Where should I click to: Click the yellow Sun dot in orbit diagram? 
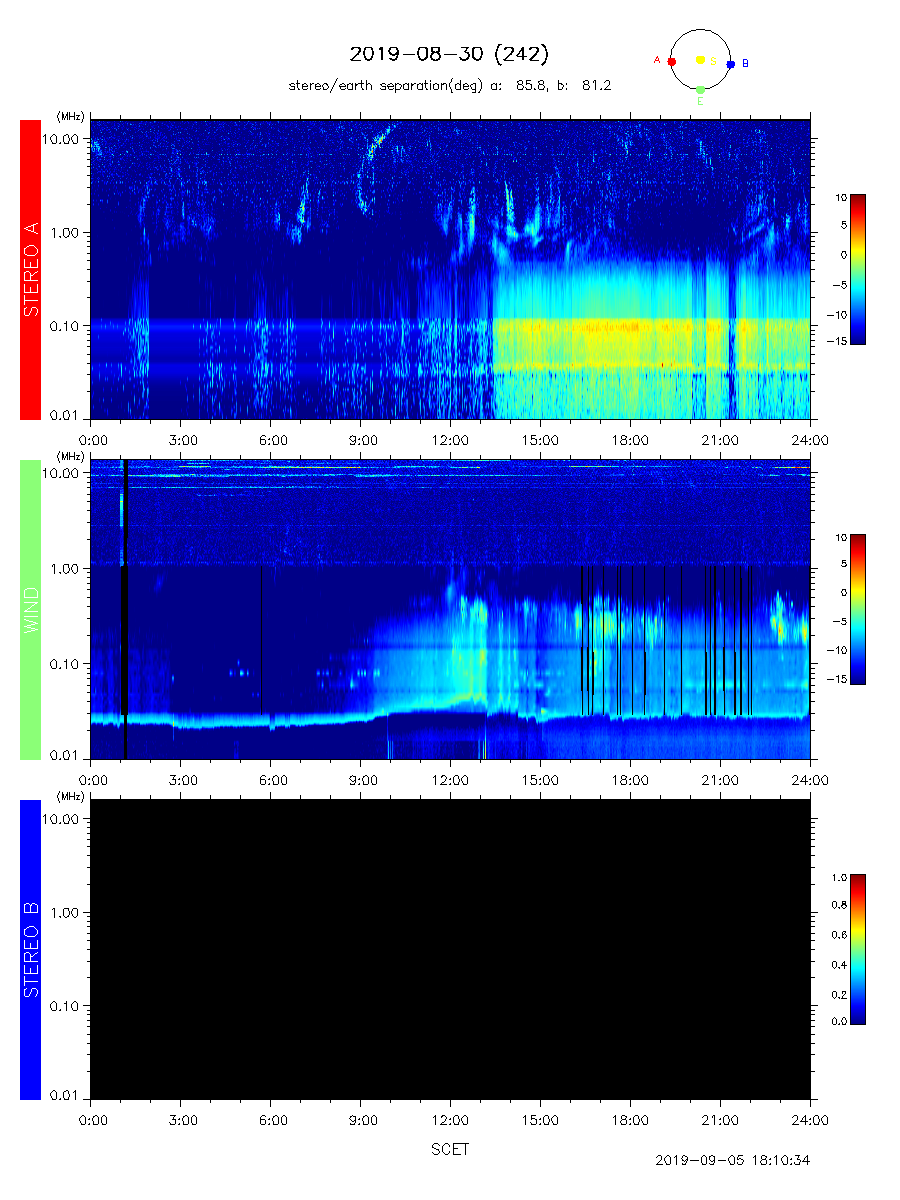click(700, 60)
